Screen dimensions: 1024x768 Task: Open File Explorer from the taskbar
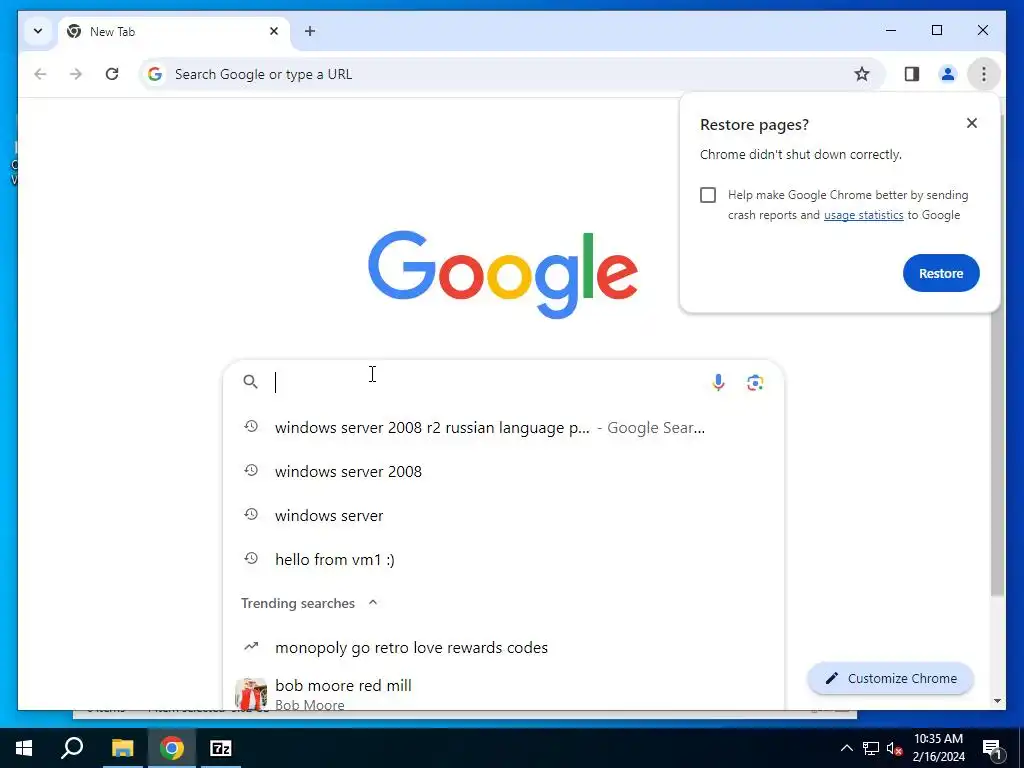(122, 748)
